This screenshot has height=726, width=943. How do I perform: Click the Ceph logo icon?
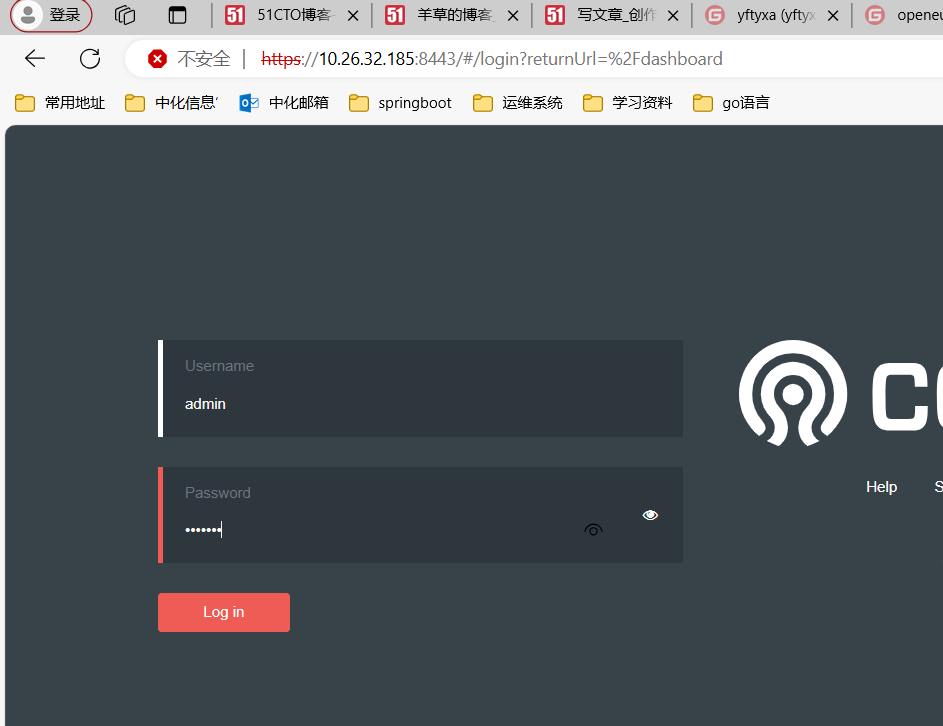[x=793, y=393]
